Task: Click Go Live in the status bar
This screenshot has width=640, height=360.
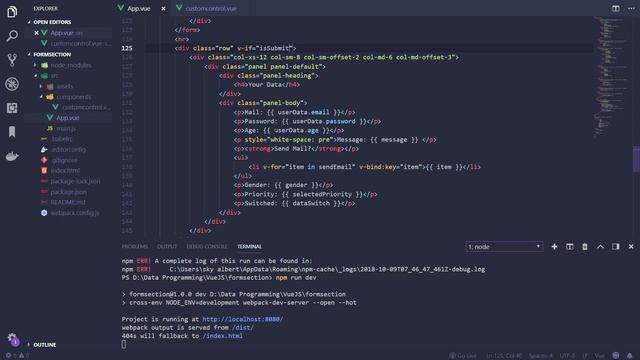Action: [463, 356]
